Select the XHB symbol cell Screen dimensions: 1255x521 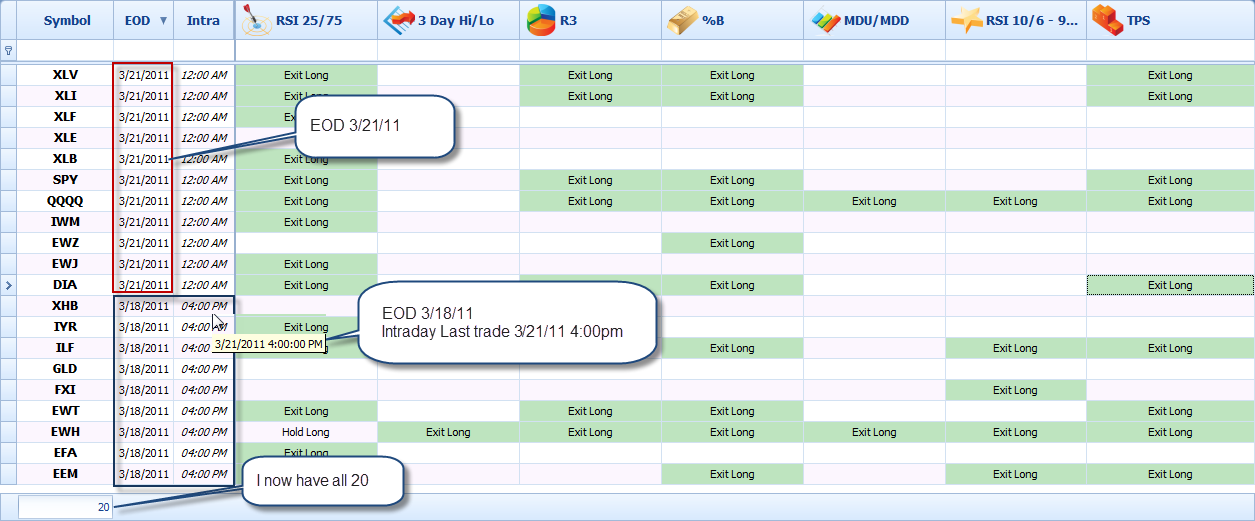(65, 306)
